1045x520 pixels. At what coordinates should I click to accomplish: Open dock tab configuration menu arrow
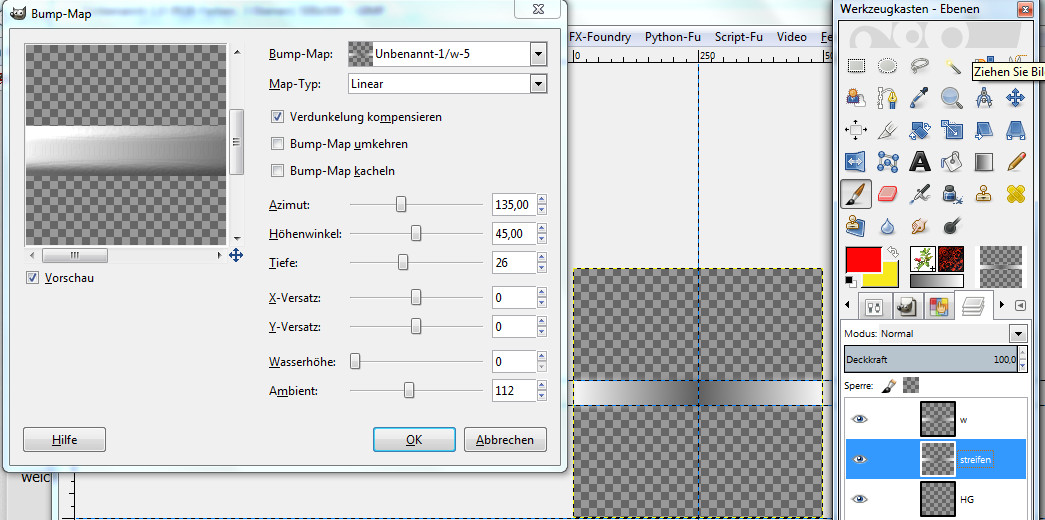coord(1020,305)
